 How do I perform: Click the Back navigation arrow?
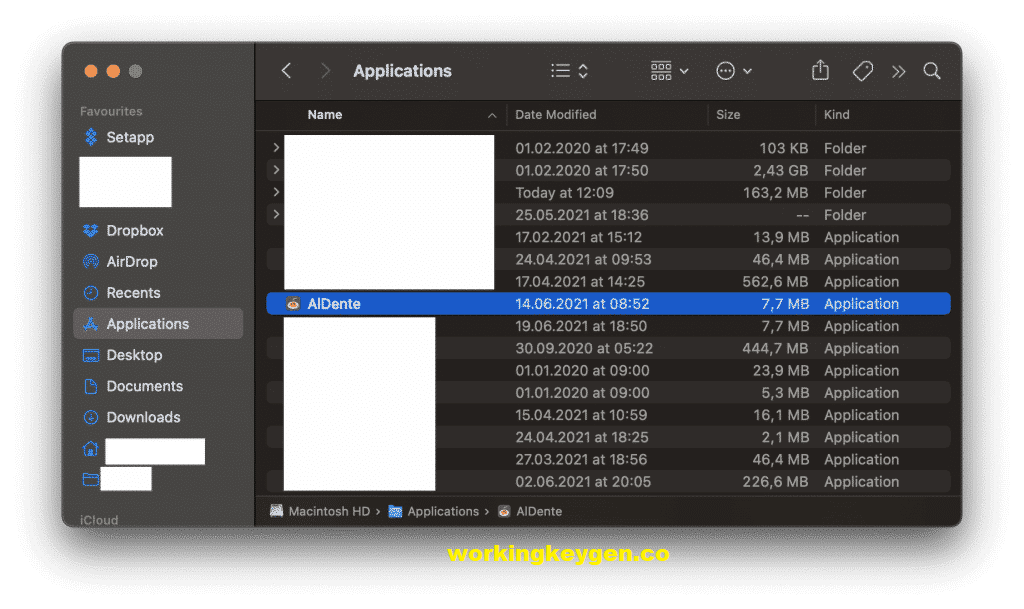coord(286,70)
